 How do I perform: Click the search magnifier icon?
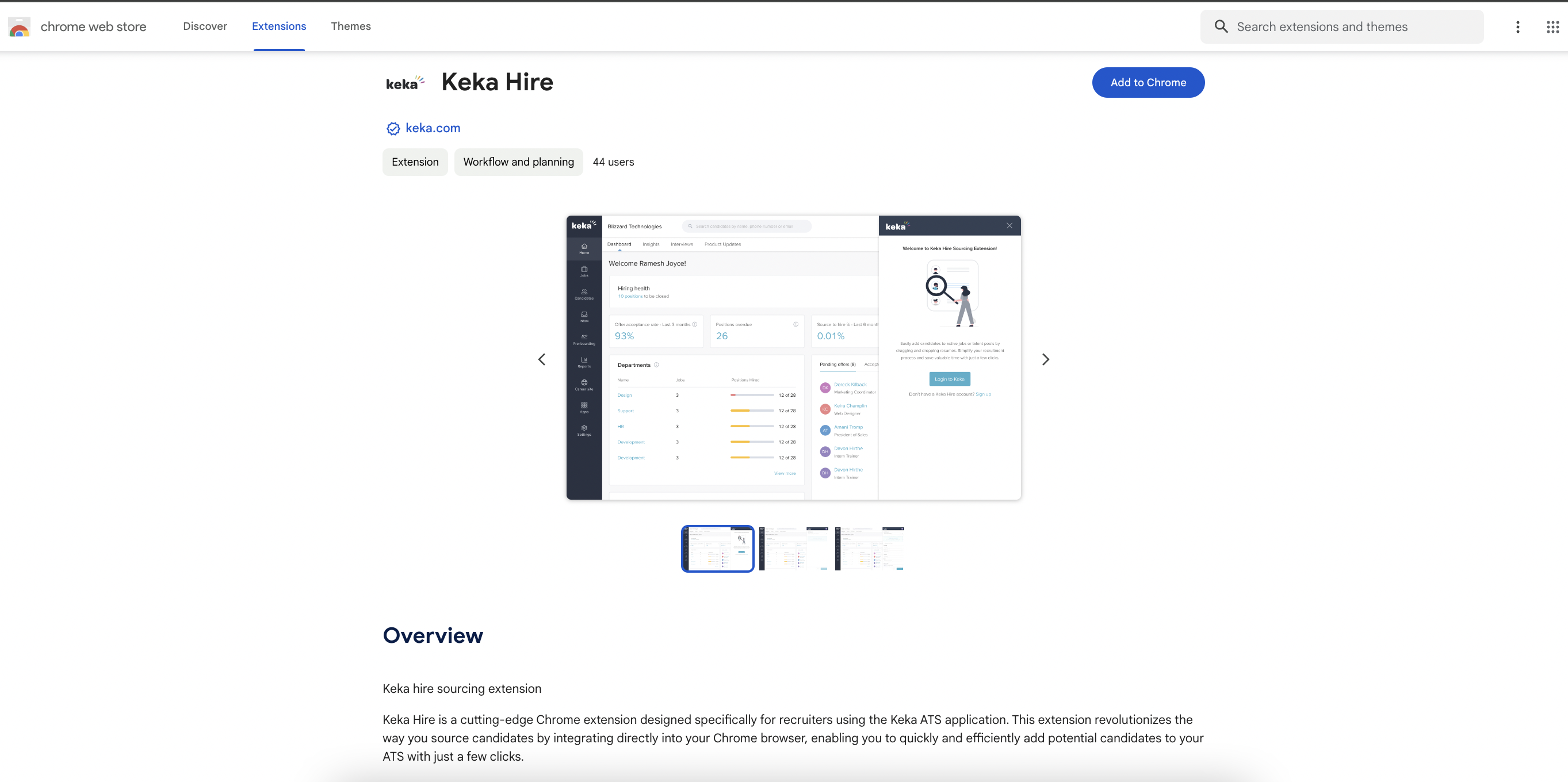[x=1221, y=27]
